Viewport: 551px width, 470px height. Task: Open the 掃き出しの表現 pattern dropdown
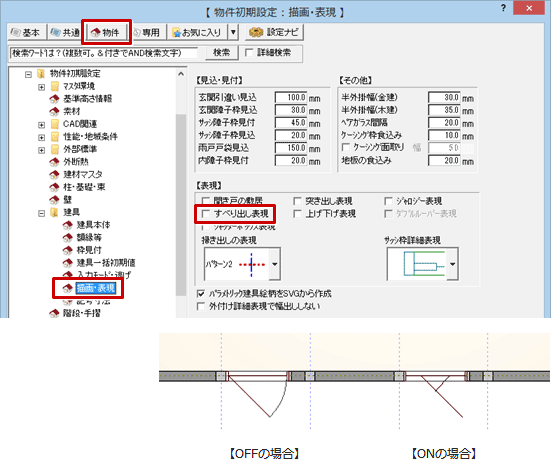coord(274,264)
